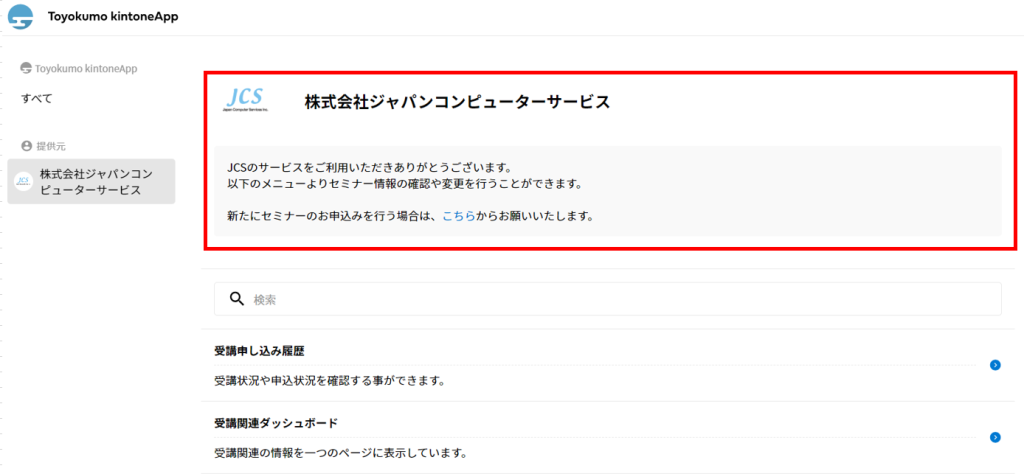This screenshot has height=474, width=1024.
Task: Click the large JCS company logo
Action: pos(246,100)
